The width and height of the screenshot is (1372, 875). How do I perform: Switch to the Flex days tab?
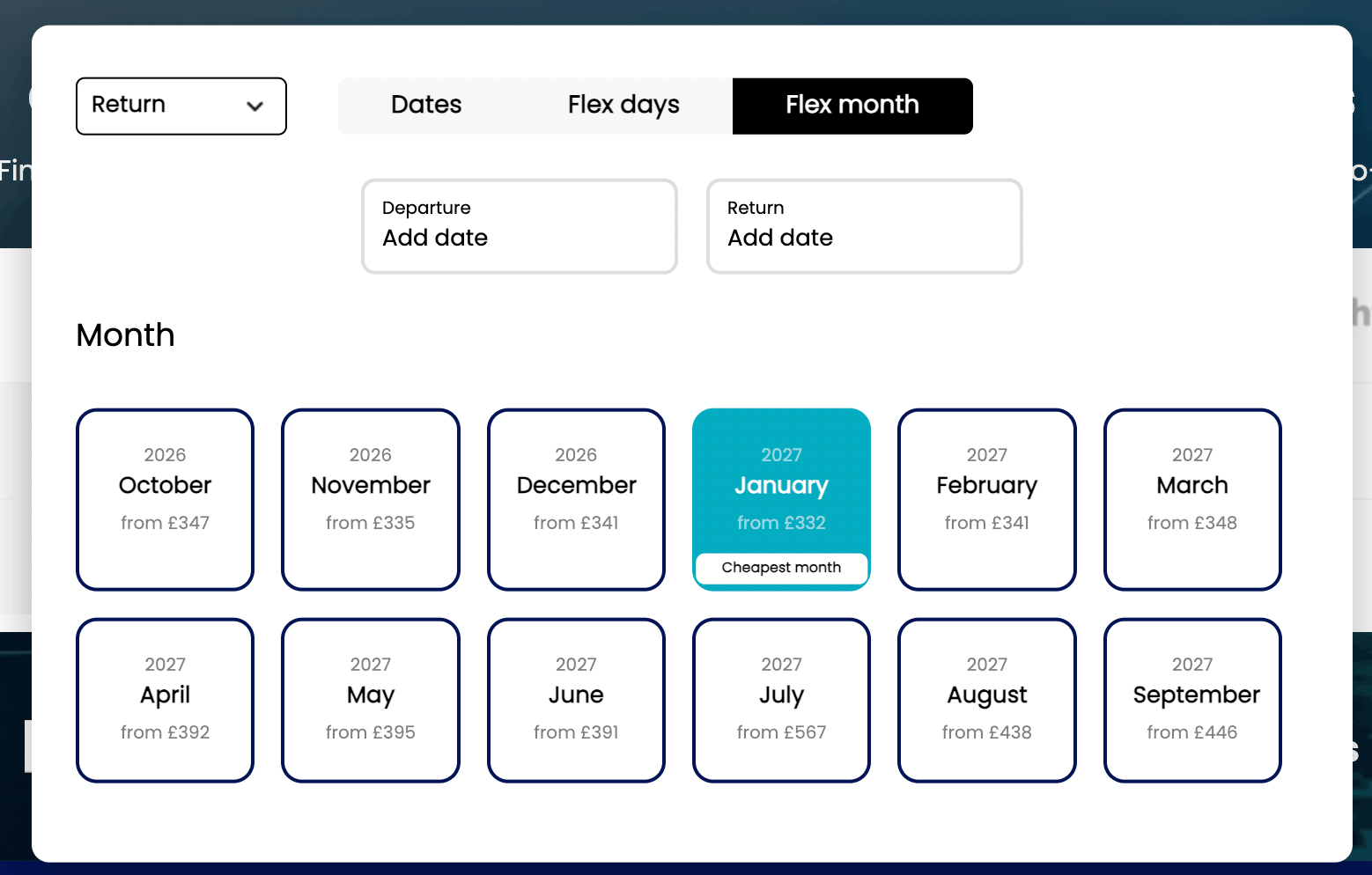pos(623,106)
